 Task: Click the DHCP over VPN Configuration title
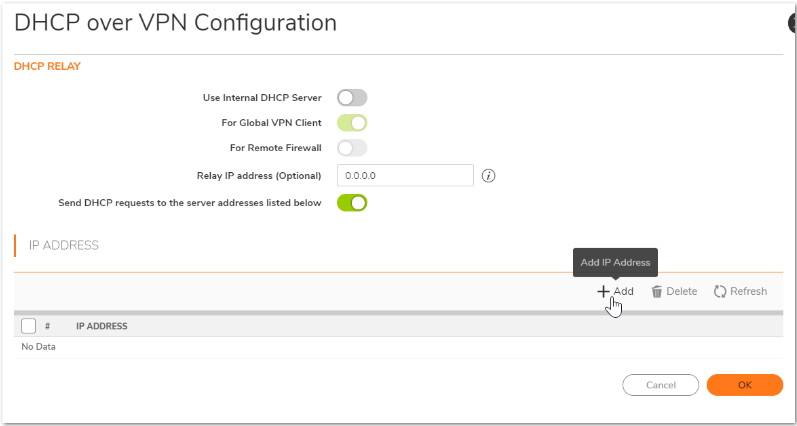[175, 22]
